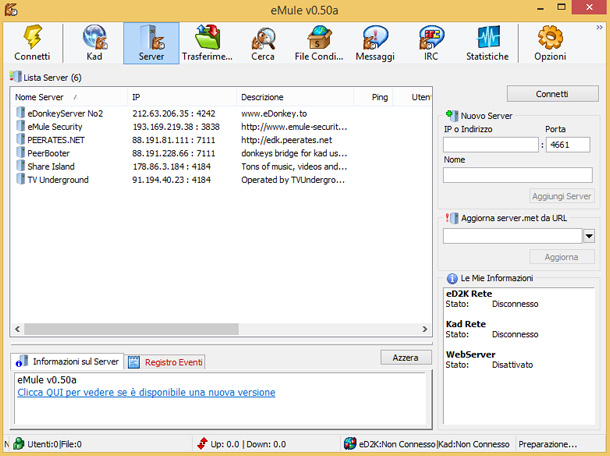Open the Kad network toolbar icon
610x456 pixels.
pos(95,43)
